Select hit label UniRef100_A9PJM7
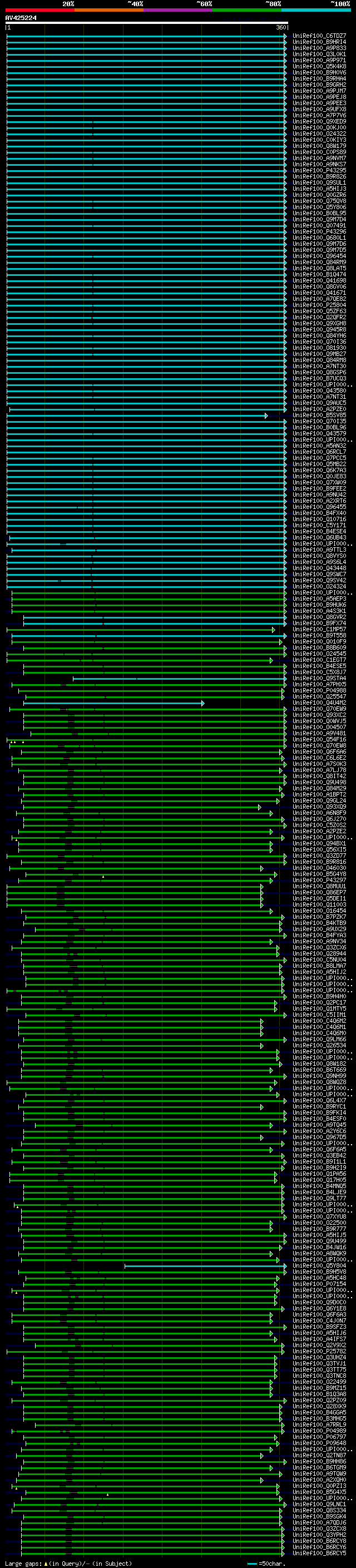The image size is (356, 1568). [319, 91]
